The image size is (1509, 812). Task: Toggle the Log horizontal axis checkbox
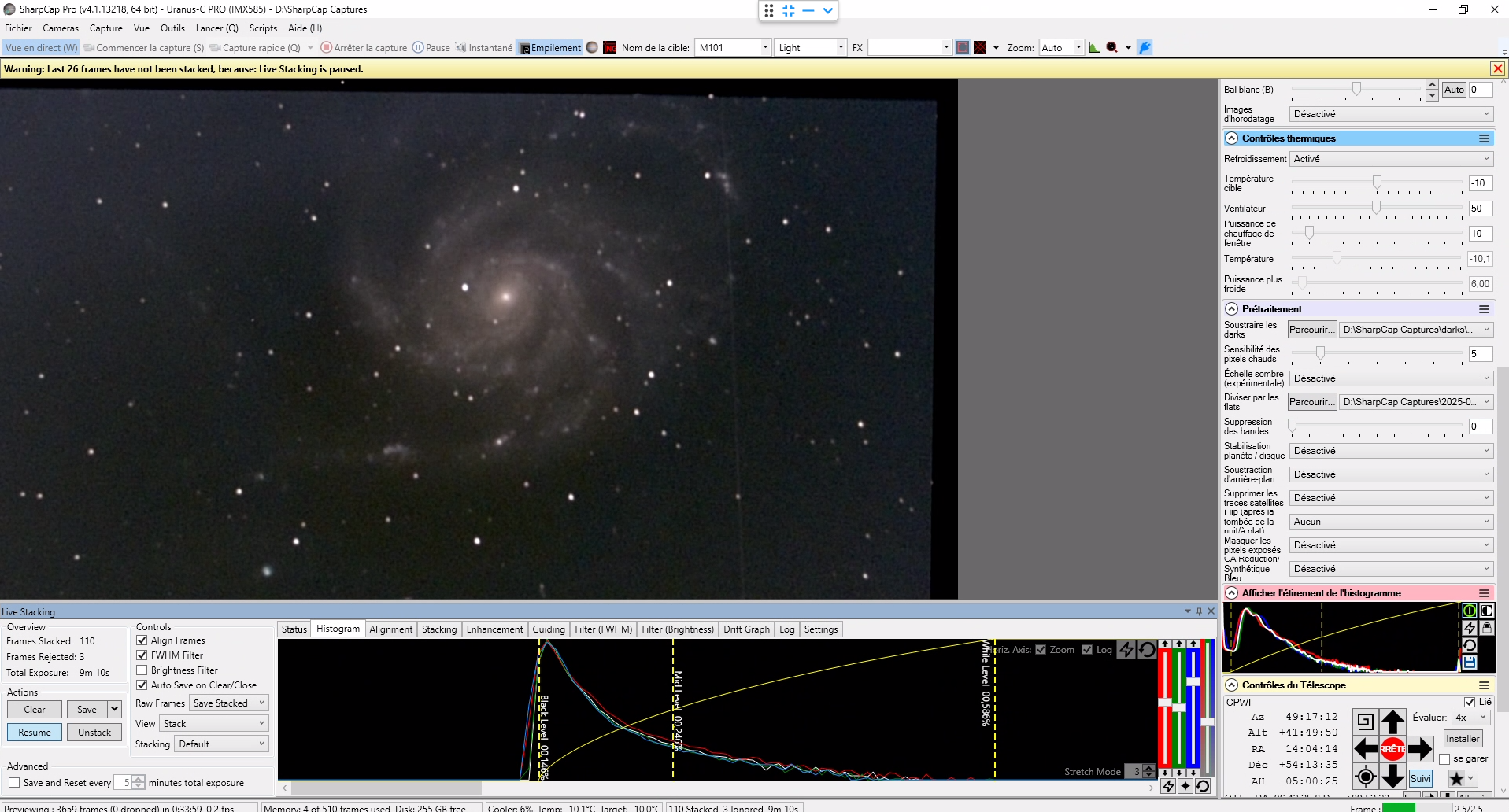tap(1087, 650)
